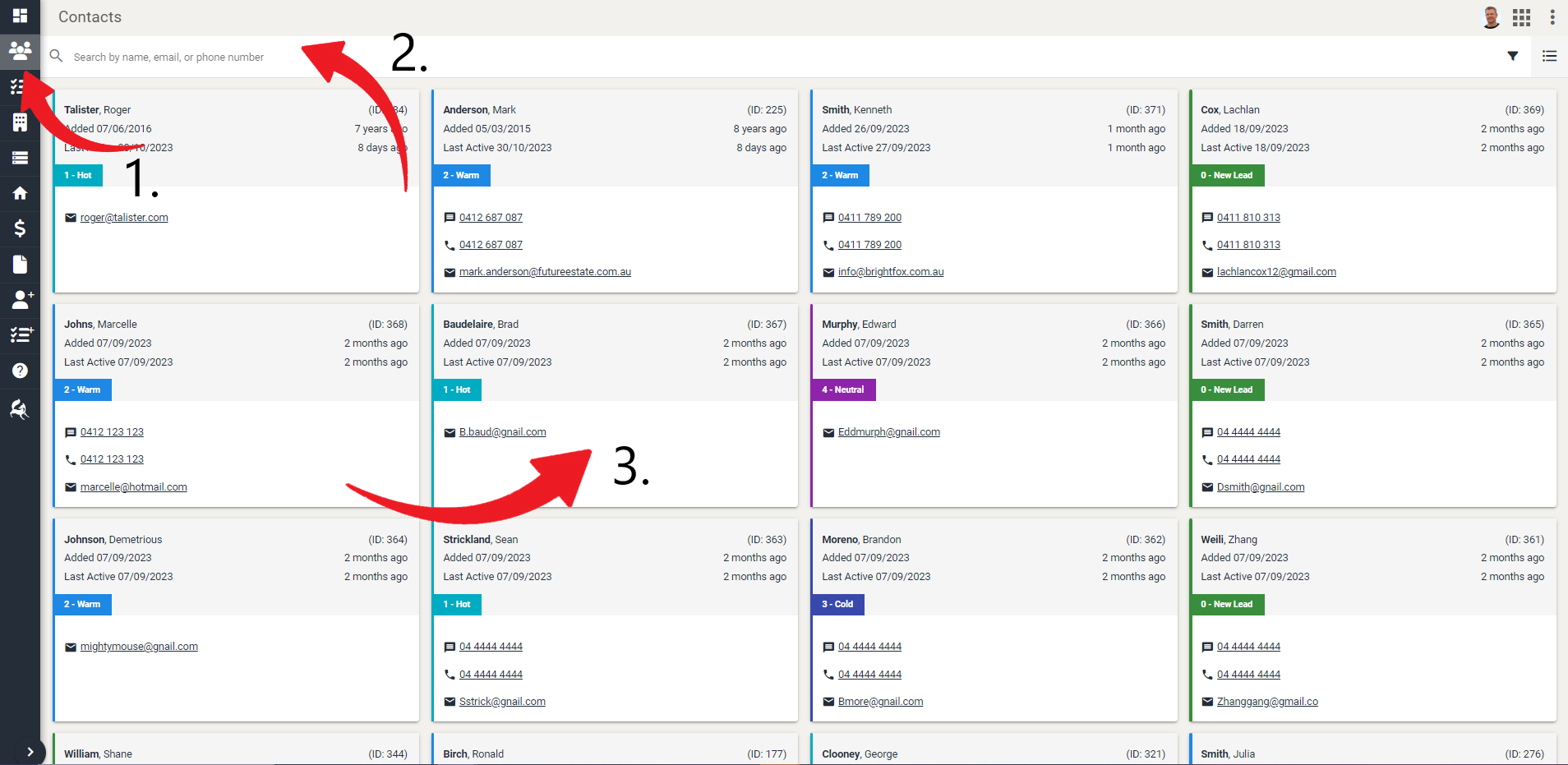Open the document icon in sidebar
The height and width of the screenshot is (765, 1568).
(20, 264)
